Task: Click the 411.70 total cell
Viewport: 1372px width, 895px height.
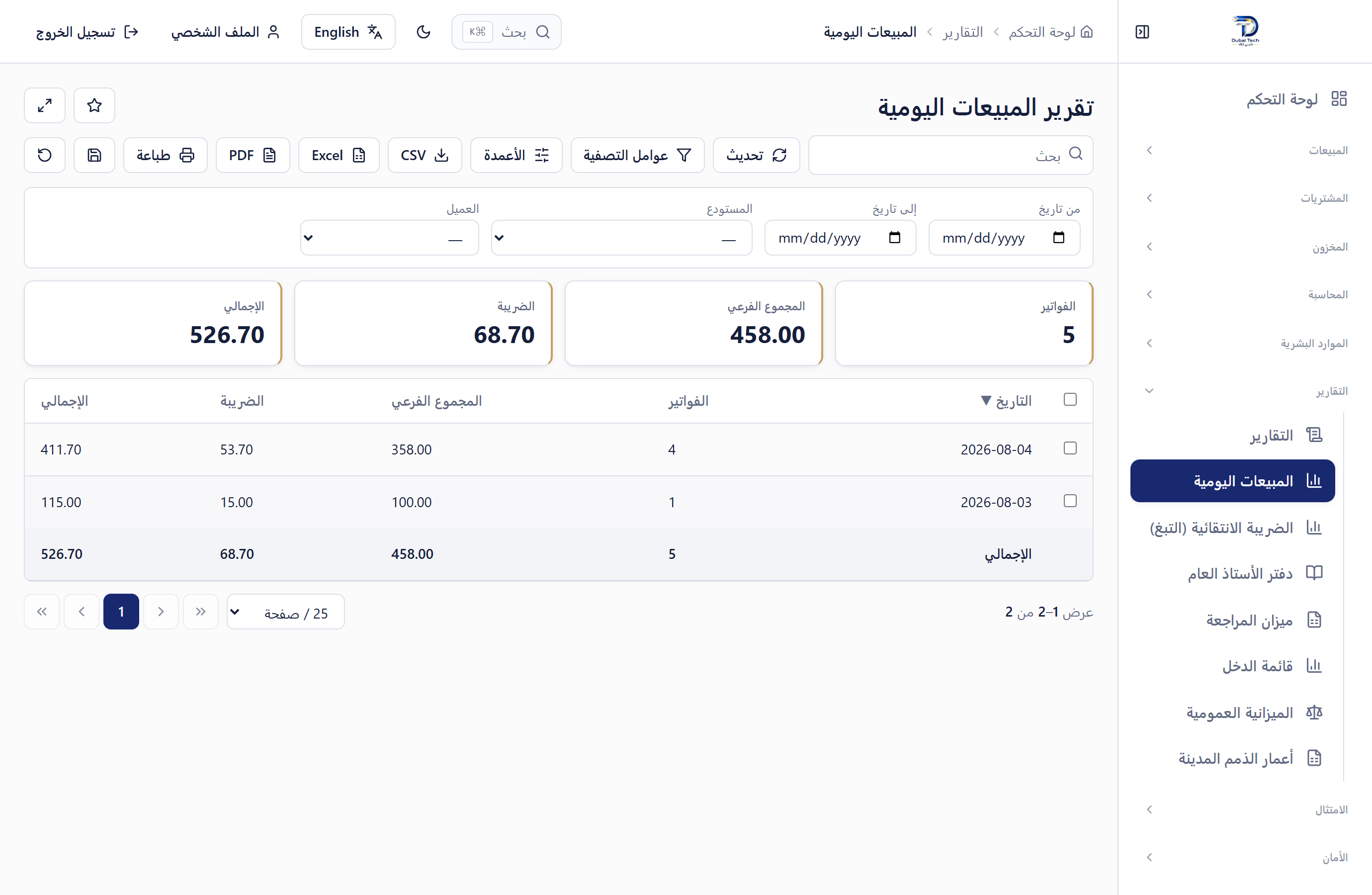Action: [61, 450]
